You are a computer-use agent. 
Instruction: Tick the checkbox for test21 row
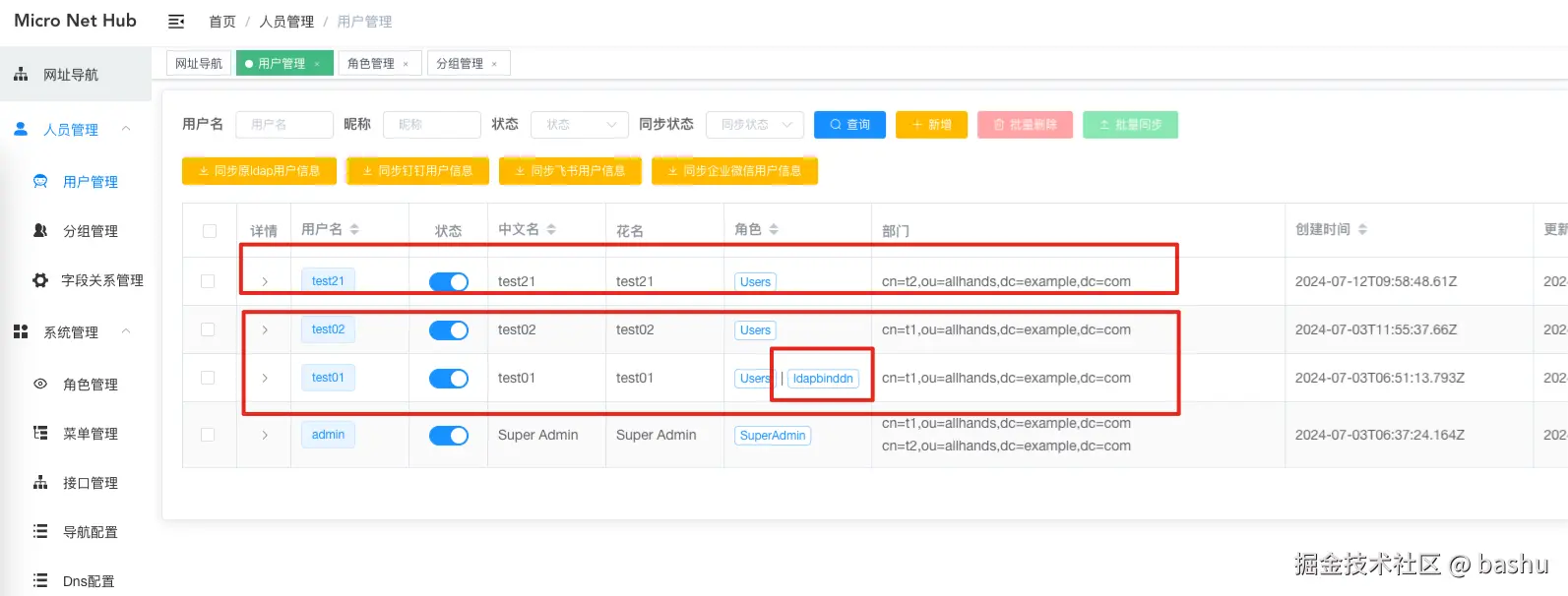click(x=208, y=281)
